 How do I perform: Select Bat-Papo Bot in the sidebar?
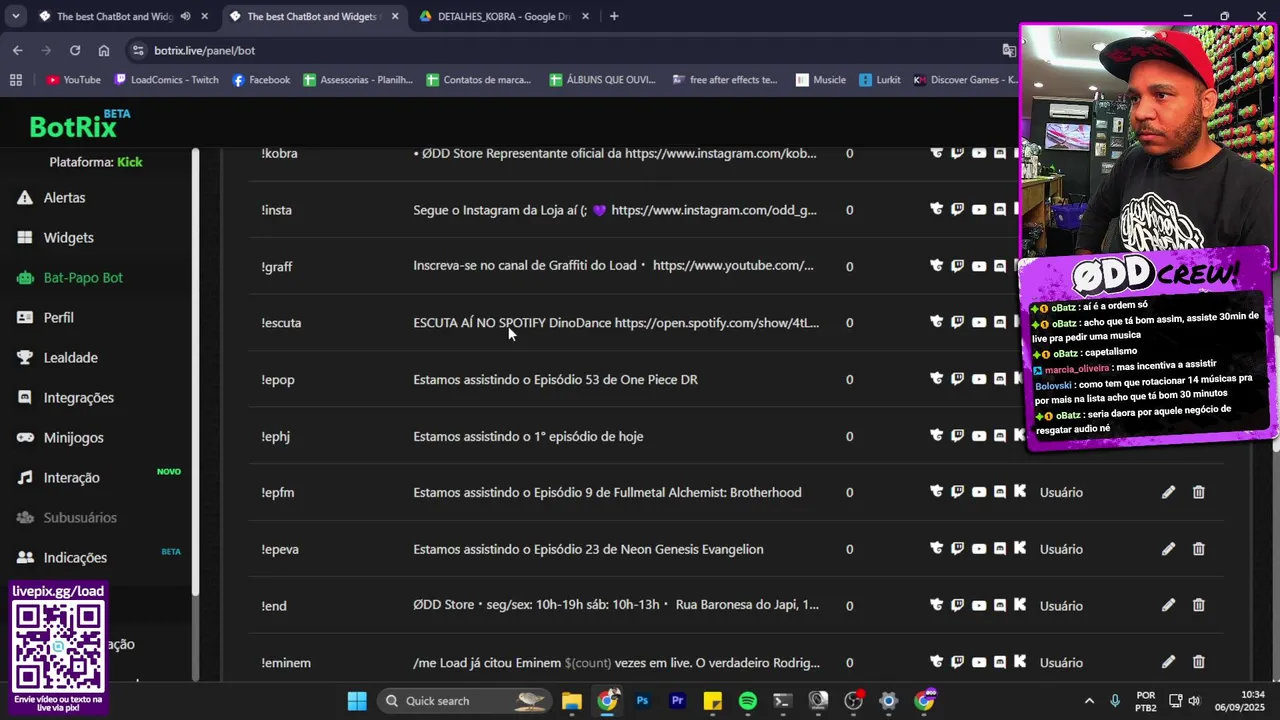pos(83,278)
